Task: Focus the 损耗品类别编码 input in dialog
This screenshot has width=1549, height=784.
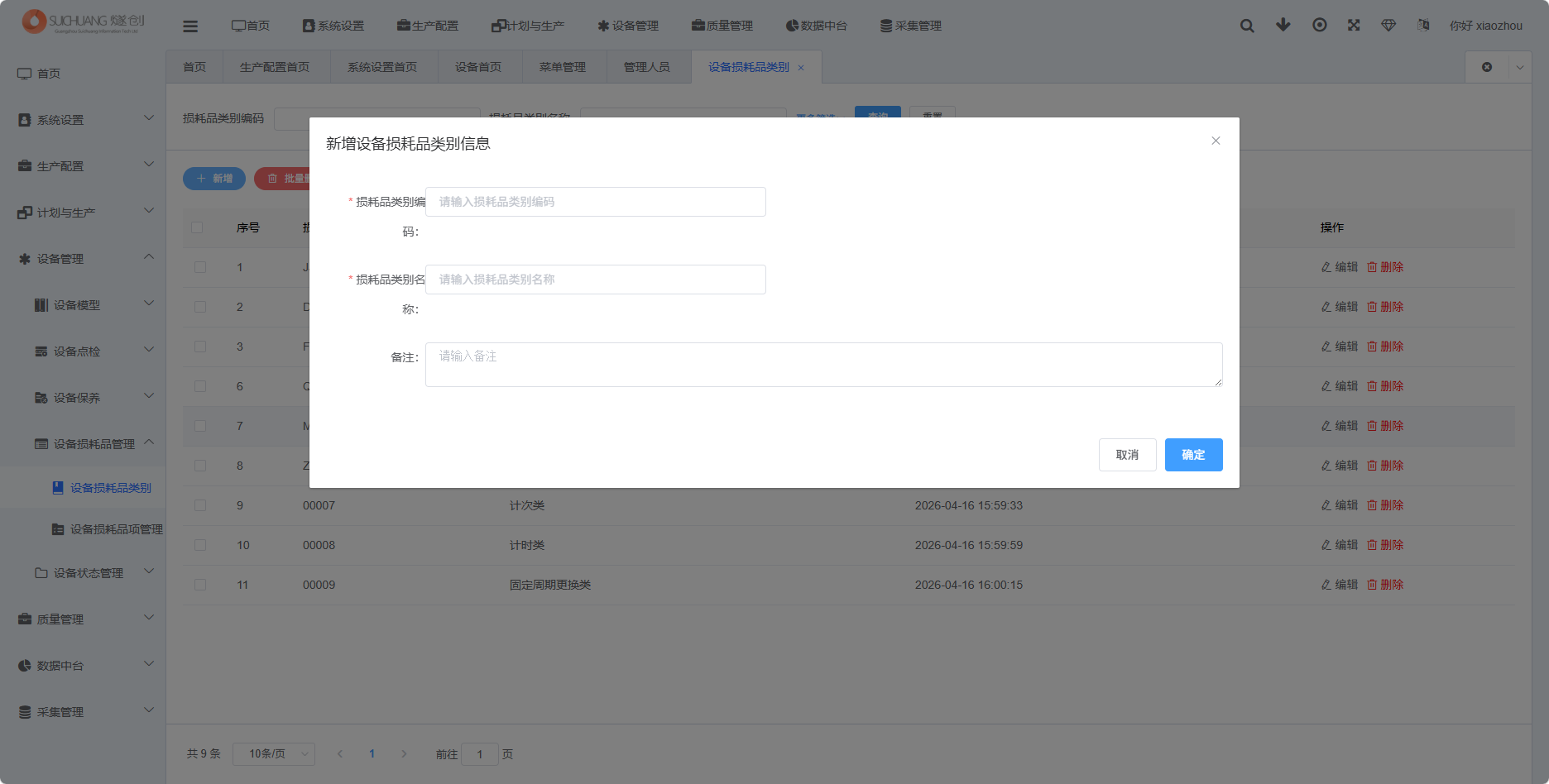Action: coord(596,202)
